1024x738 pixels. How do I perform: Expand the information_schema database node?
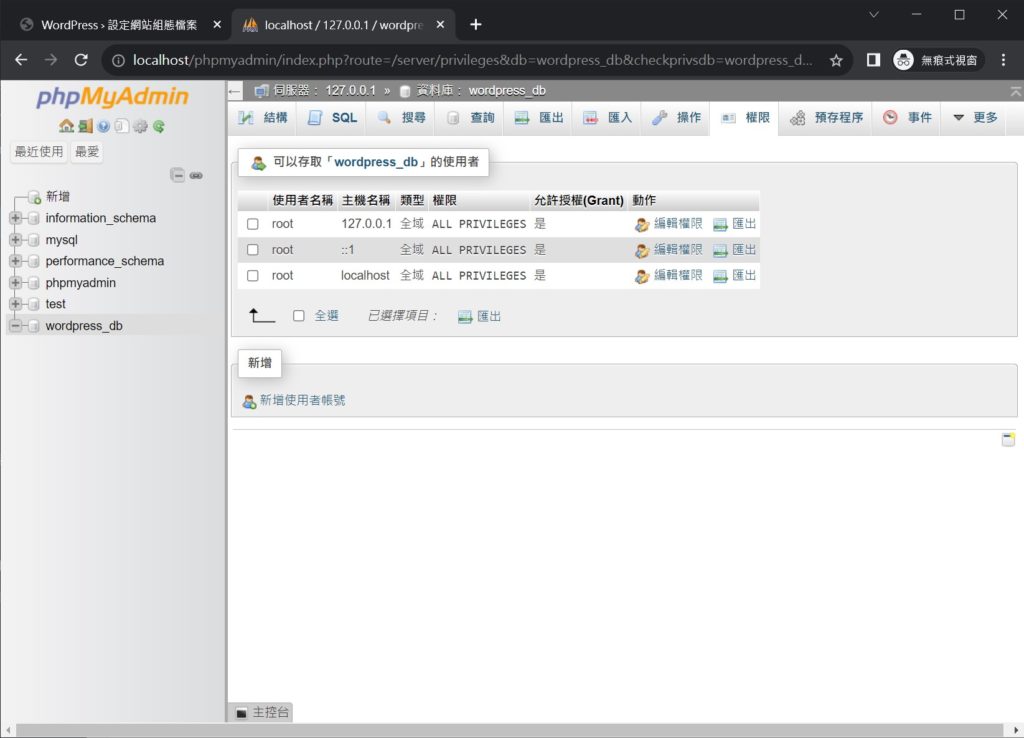coord(16,218)
